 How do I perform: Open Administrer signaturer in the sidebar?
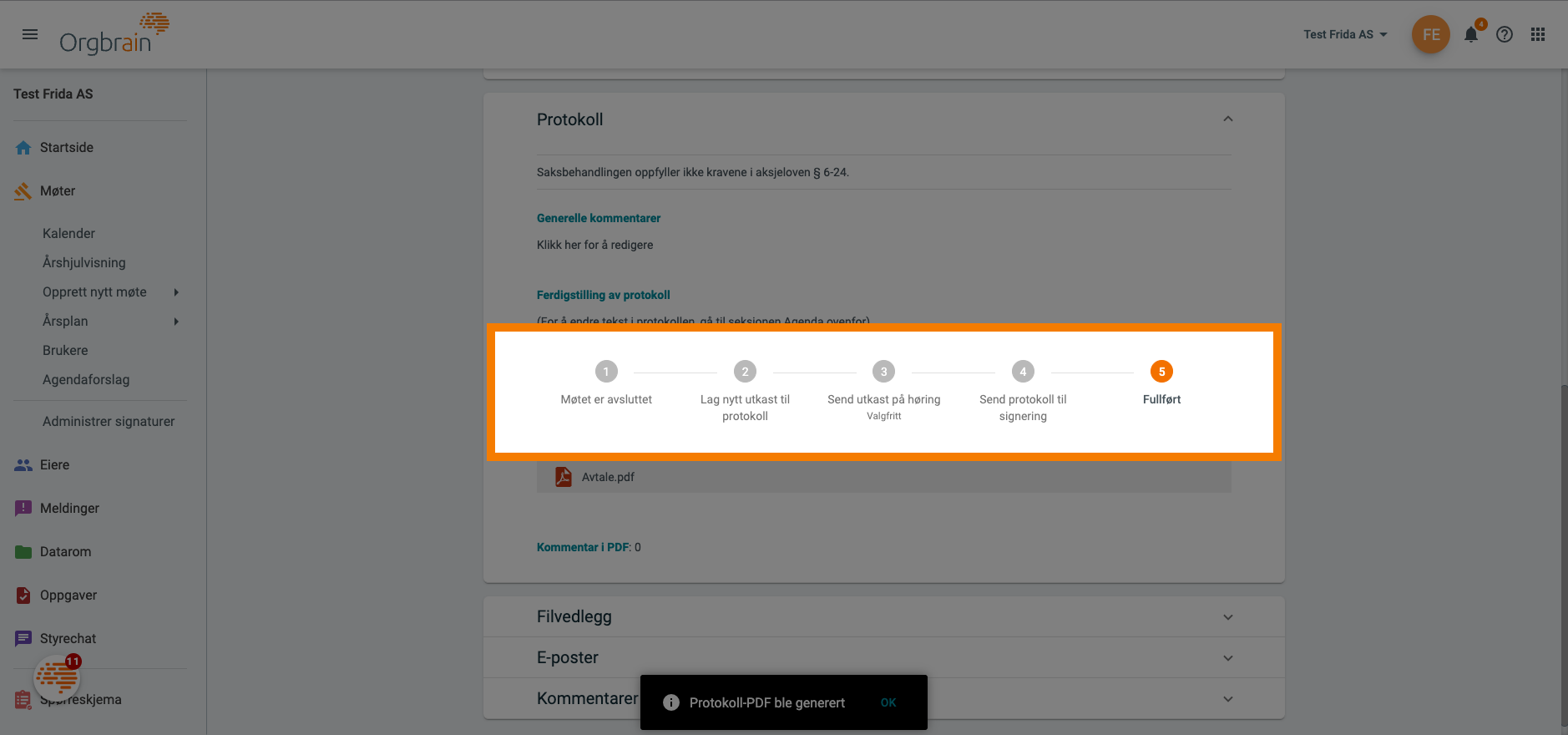click(109, 422)
